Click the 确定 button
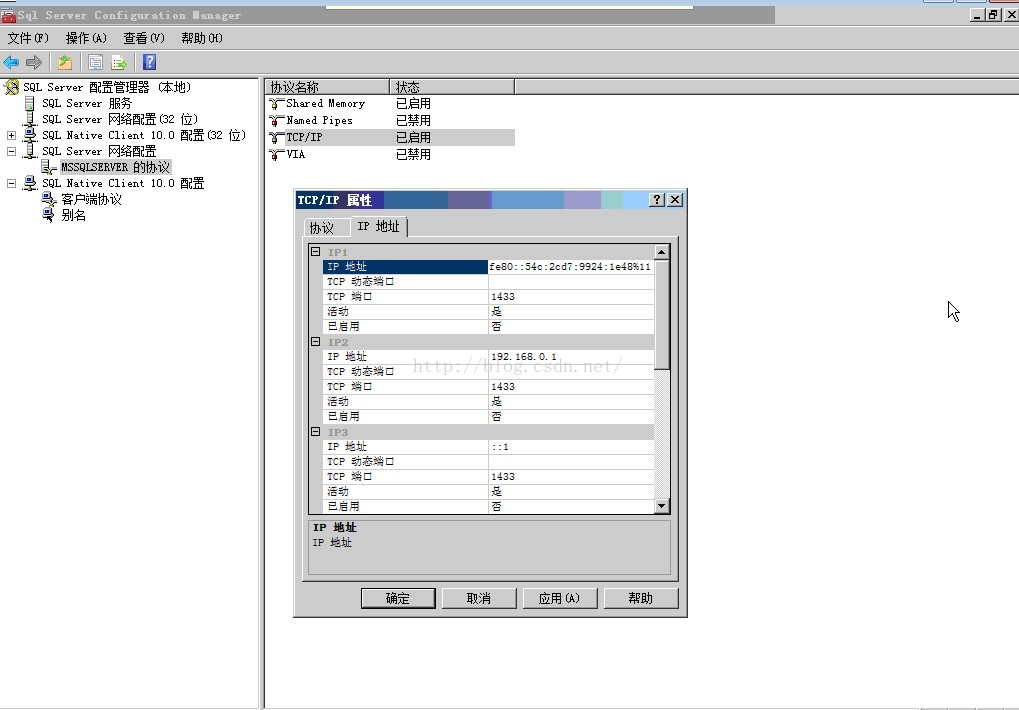Image resolution: width=1019 pixels, height=710 pixels. (x=398, y=598)
